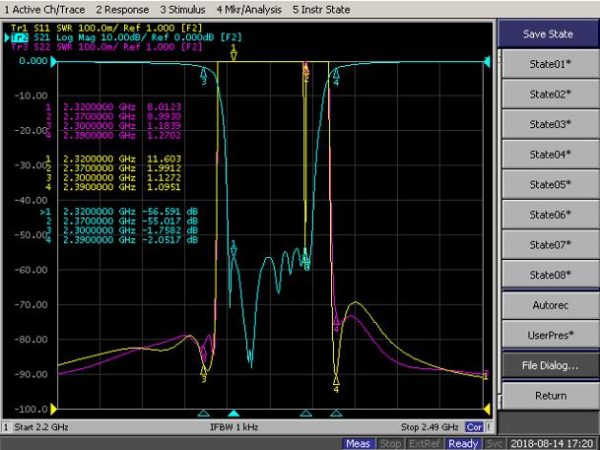Open the Mkr/Analysis menu
This screenshot has height=450, width=600.
coord(249,10)
